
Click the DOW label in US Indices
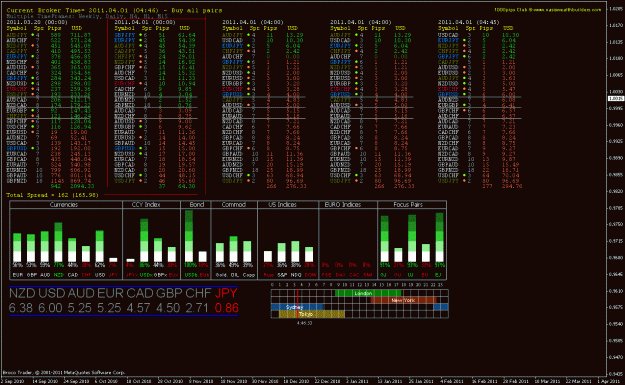[x=310, y=275]
